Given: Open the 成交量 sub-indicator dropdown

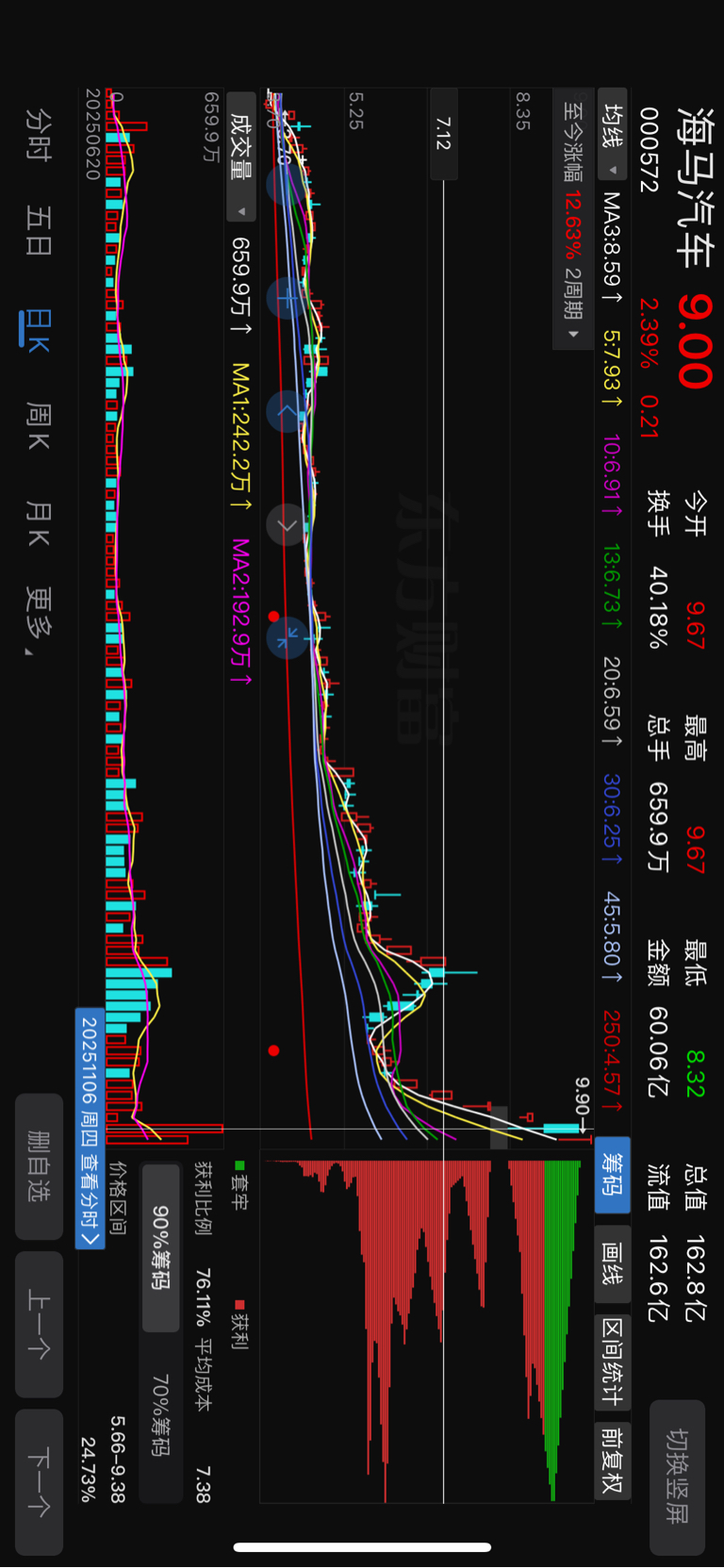Looking at the screenshot, I should 242,157.
